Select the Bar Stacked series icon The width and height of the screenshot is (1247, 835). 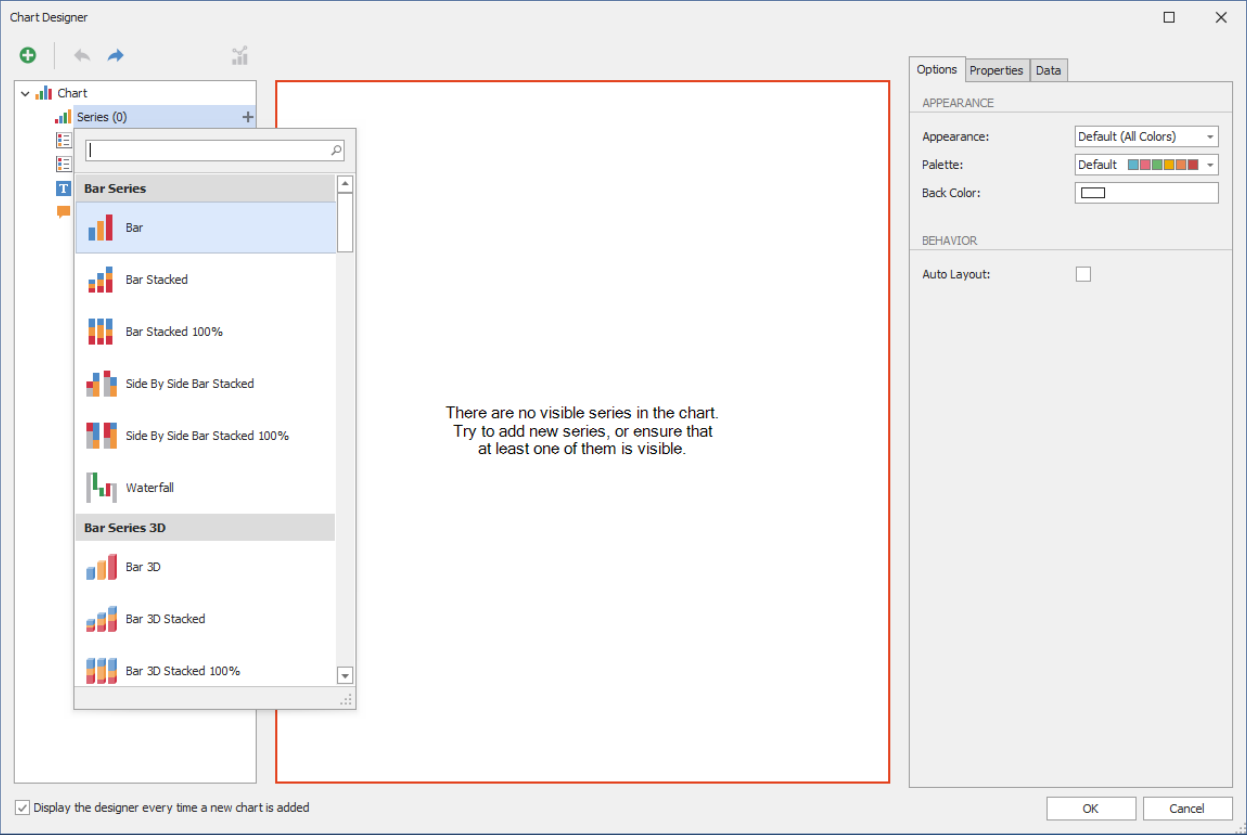(x=101, y=280)
